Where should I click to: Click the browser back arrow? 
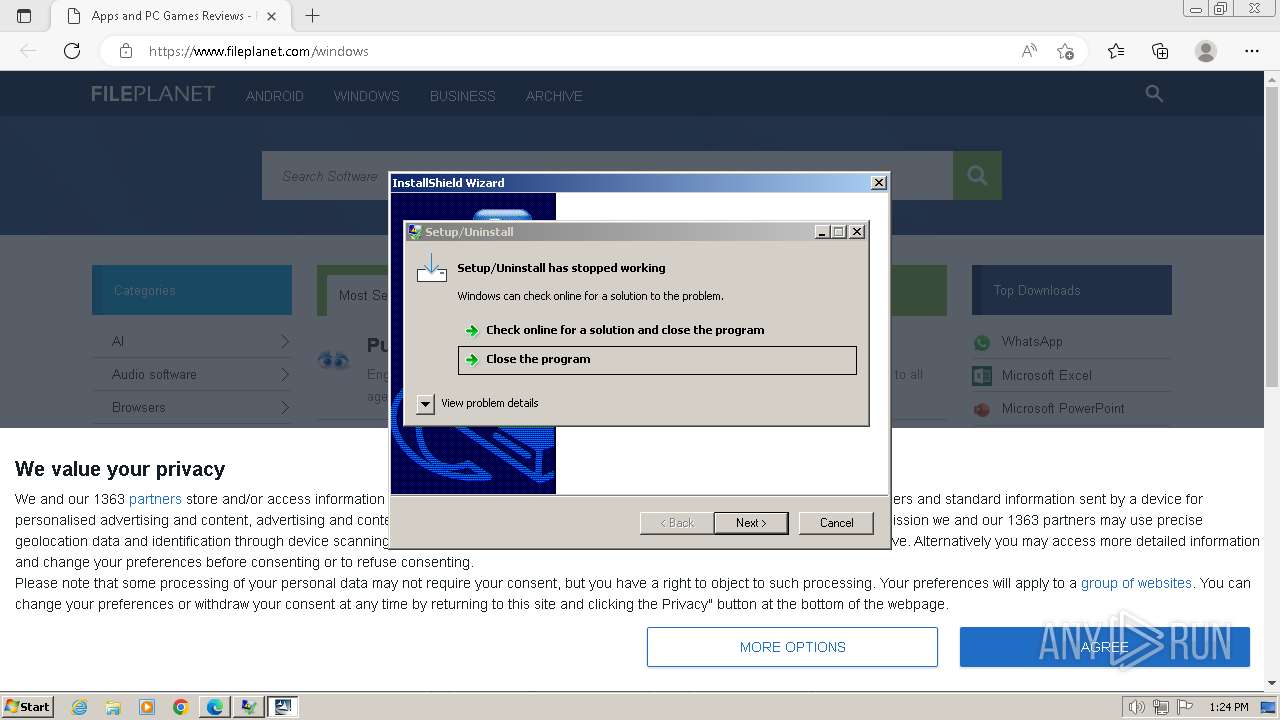pyautogui.click(x=28, y=51)
